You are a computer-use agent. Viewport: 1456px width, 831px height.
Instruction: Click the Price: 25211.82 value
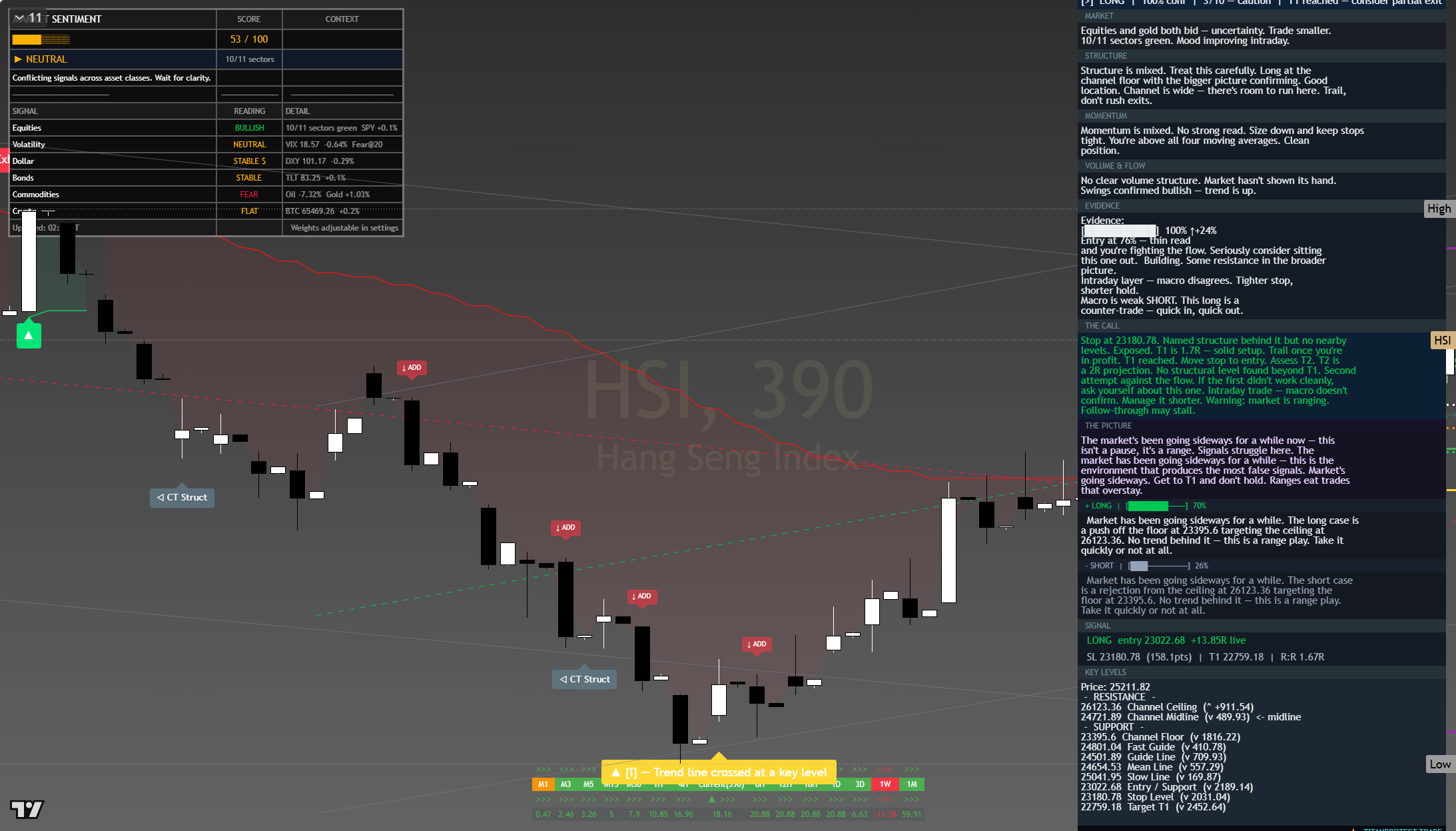tap(1116, 687)
